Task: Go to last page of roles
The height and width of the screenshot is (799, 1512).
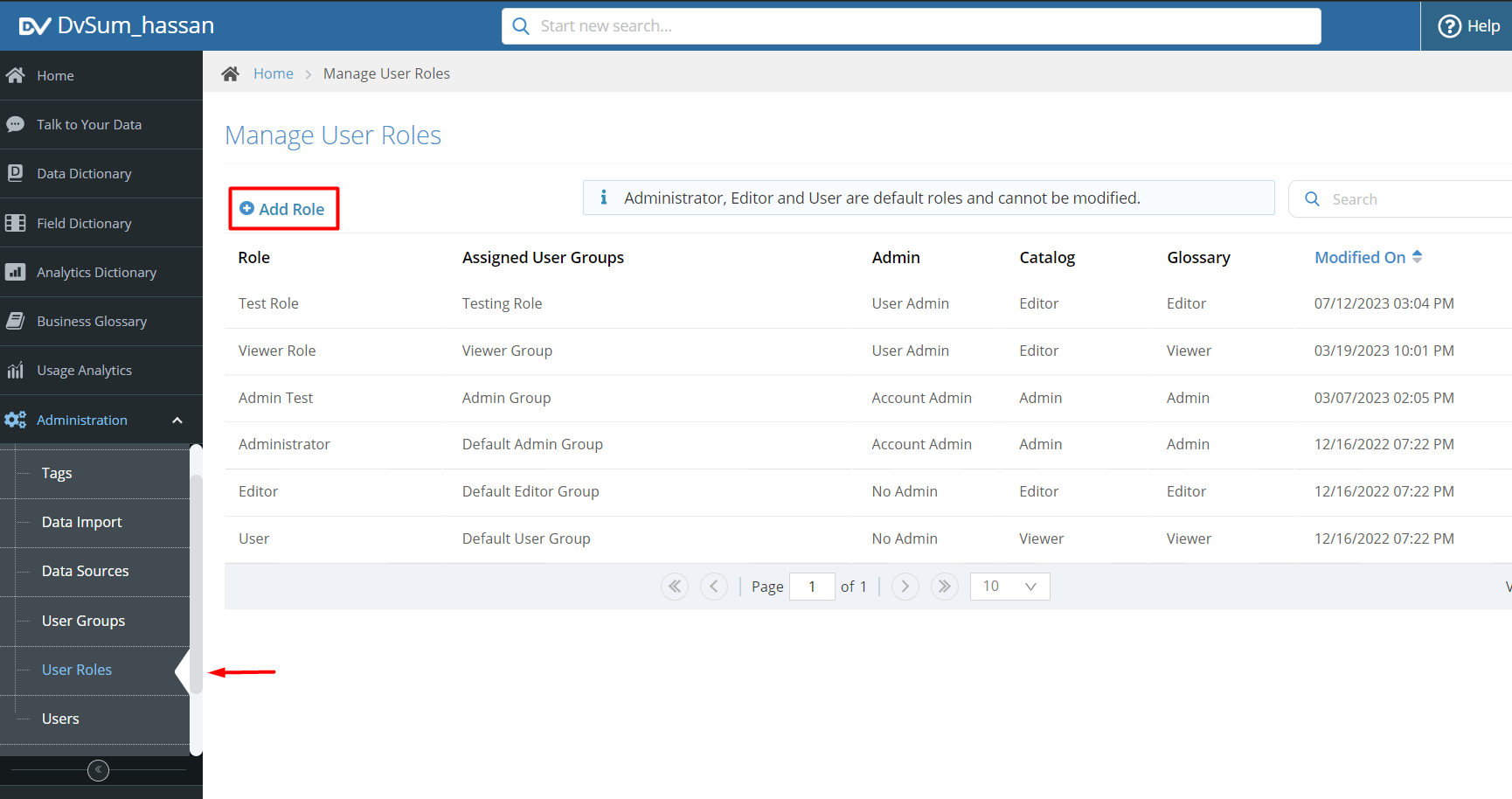Action: (945, 587)
